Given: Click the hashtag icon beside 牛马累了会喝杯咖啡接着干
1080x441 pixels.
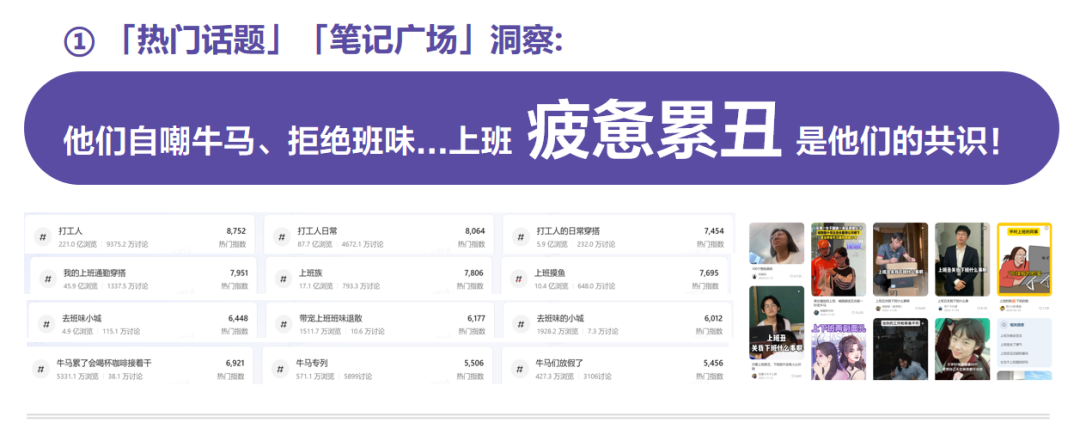Looking at the screenshot, I should coord(41,369).
